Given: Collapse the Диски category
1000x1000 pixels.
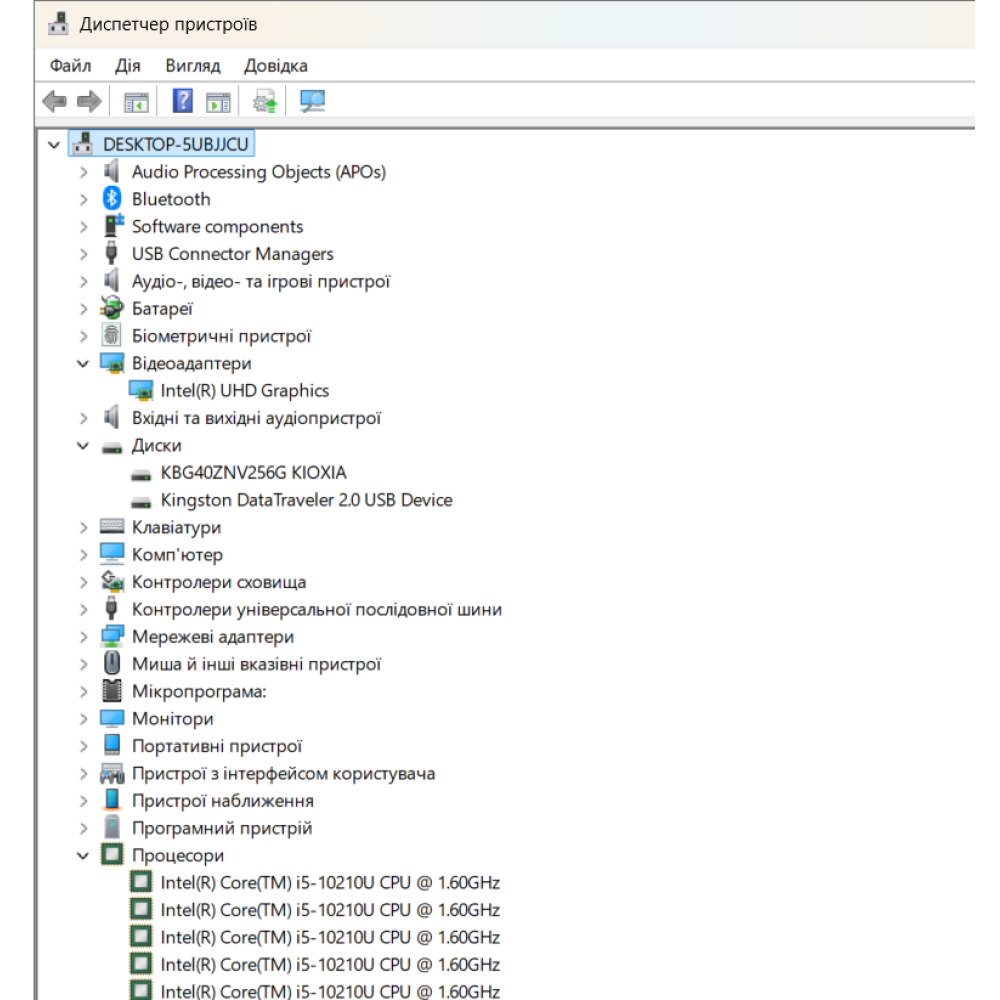Looking at the screenshot, I should [x=83, y=446].
